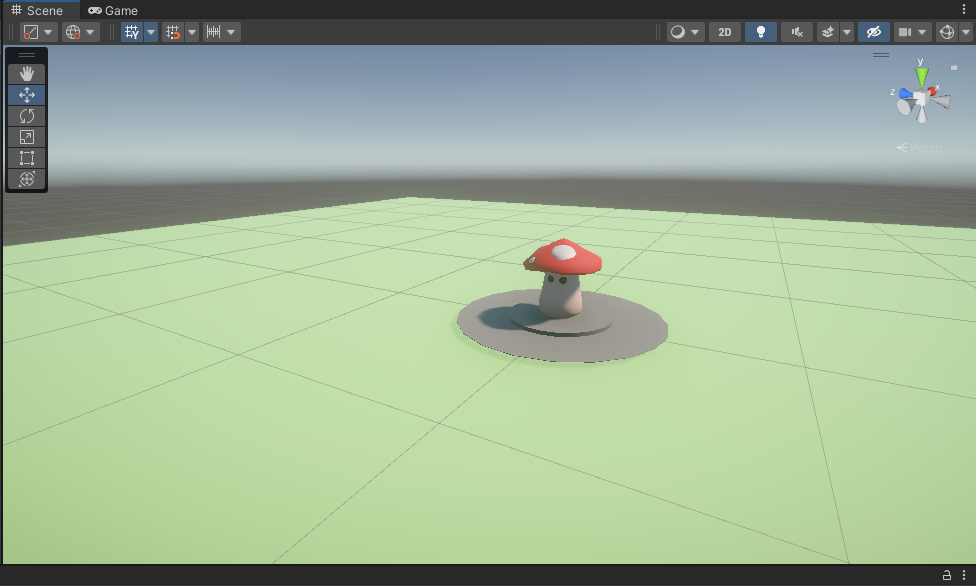Toggle grid snapping
This screenshot has height=586, width=976.
point(172,32)
